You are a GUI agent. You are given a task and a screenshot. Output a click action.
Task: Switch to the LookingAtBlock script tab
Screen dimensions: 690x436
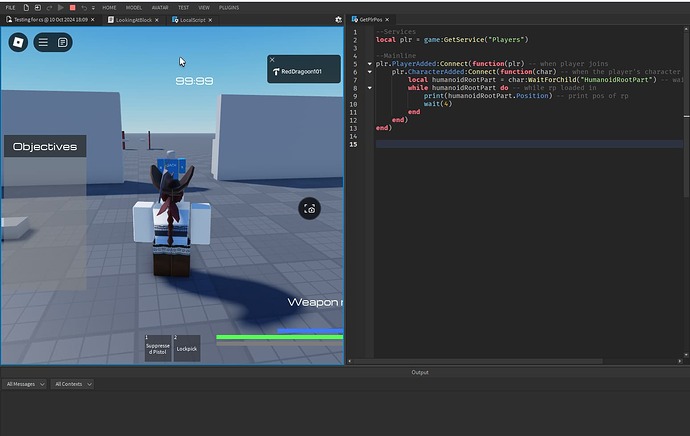tap(133, 19)
